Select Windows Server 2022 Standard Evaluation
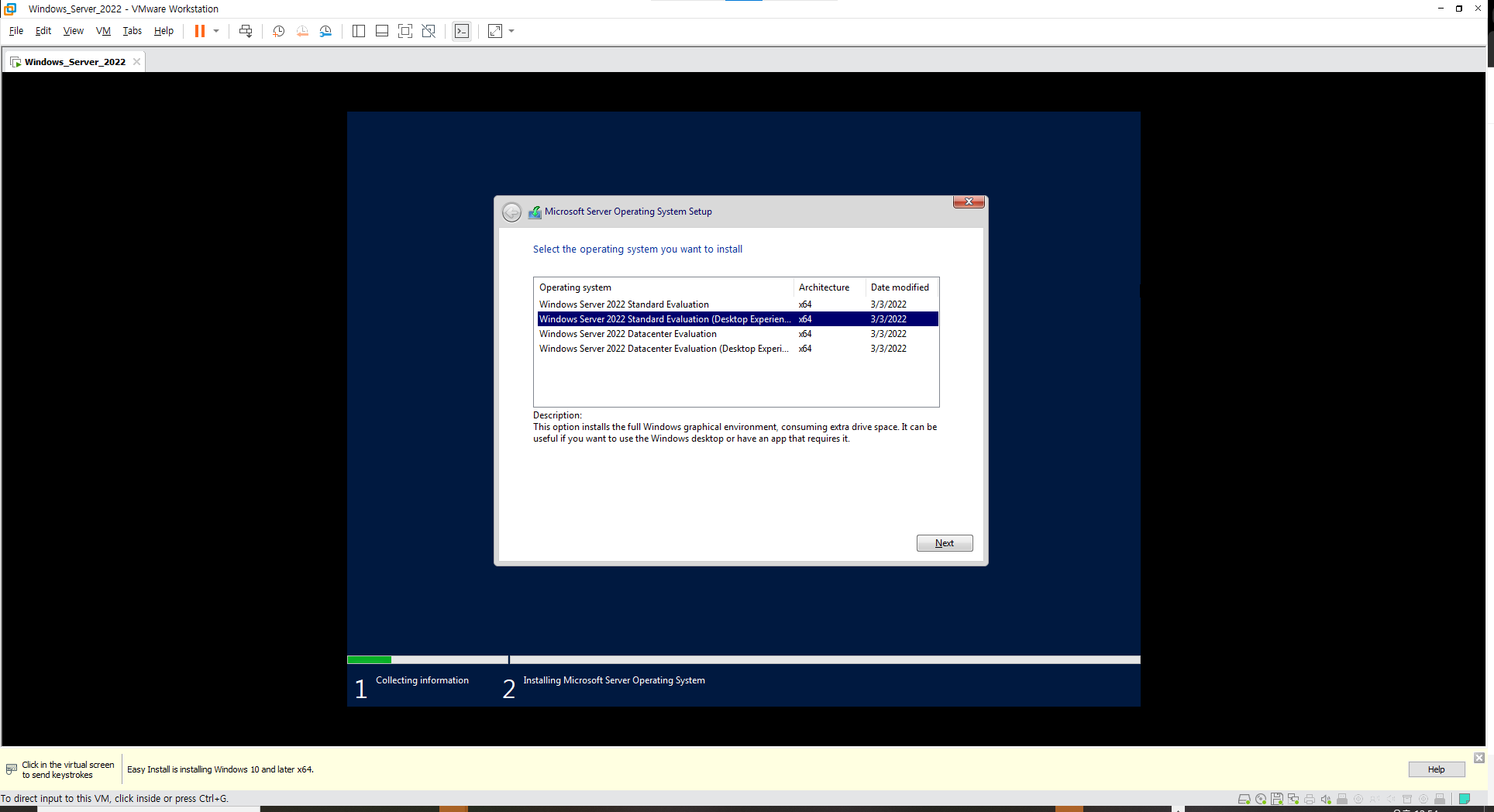This screenshot has width=1494, height=812. click(x=738, y=304)
